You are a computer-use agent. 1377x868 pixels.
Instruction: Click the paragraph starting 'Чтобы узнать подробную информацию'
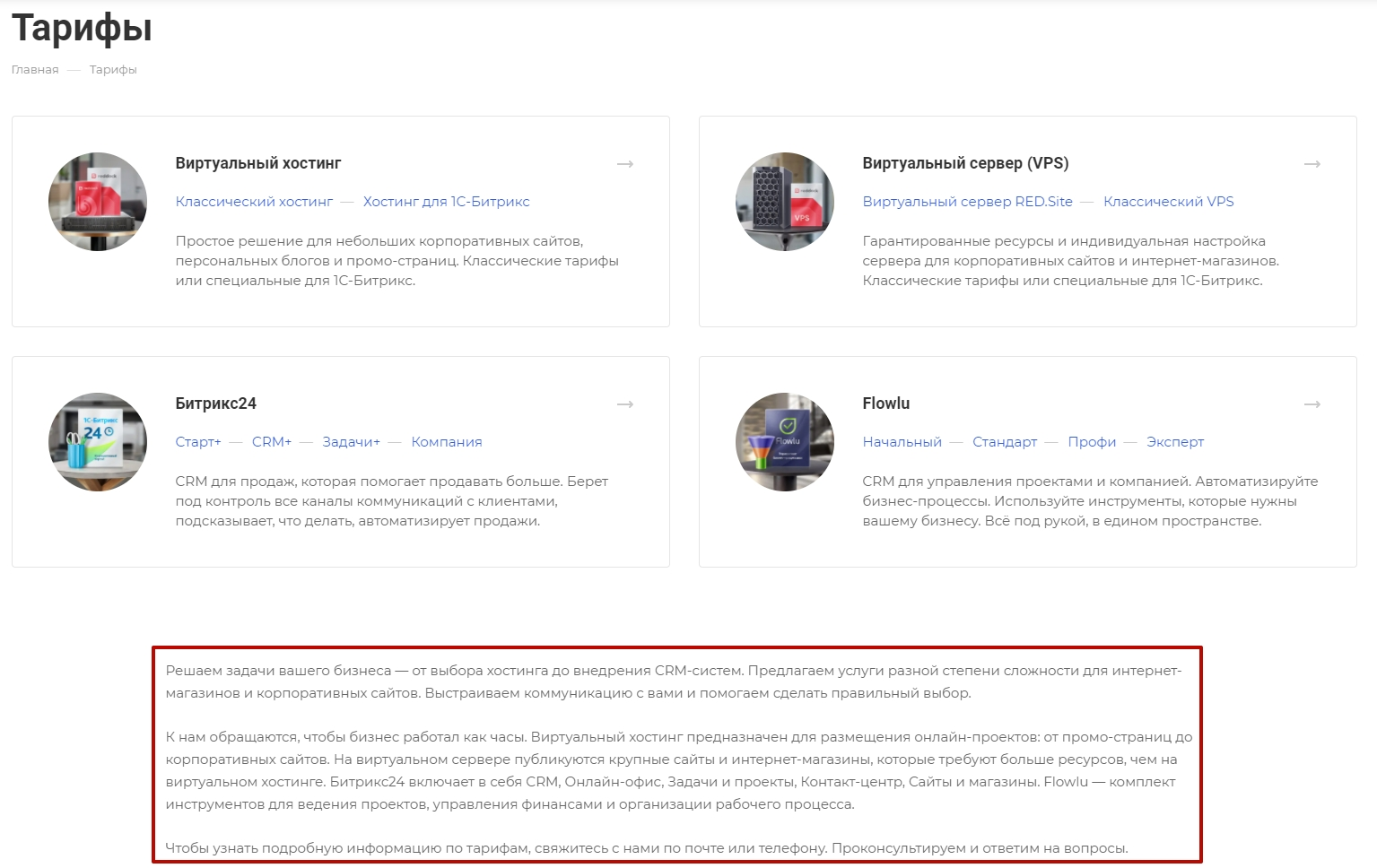point(647,848)
